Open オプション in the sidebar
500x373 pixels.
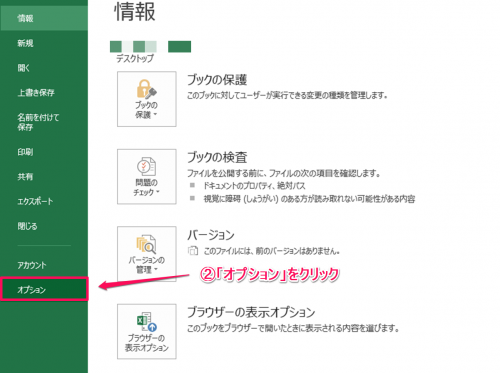click(x=44, y=289)
